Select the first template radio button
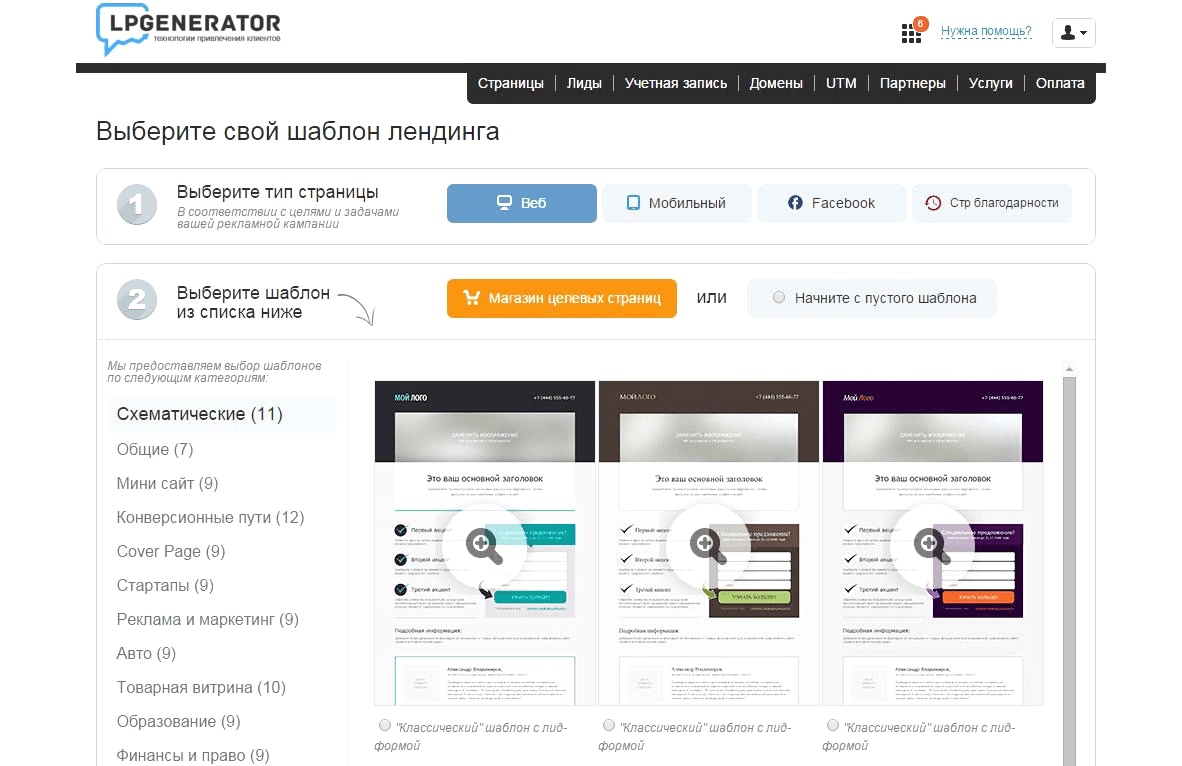 (x=385, y=726)
